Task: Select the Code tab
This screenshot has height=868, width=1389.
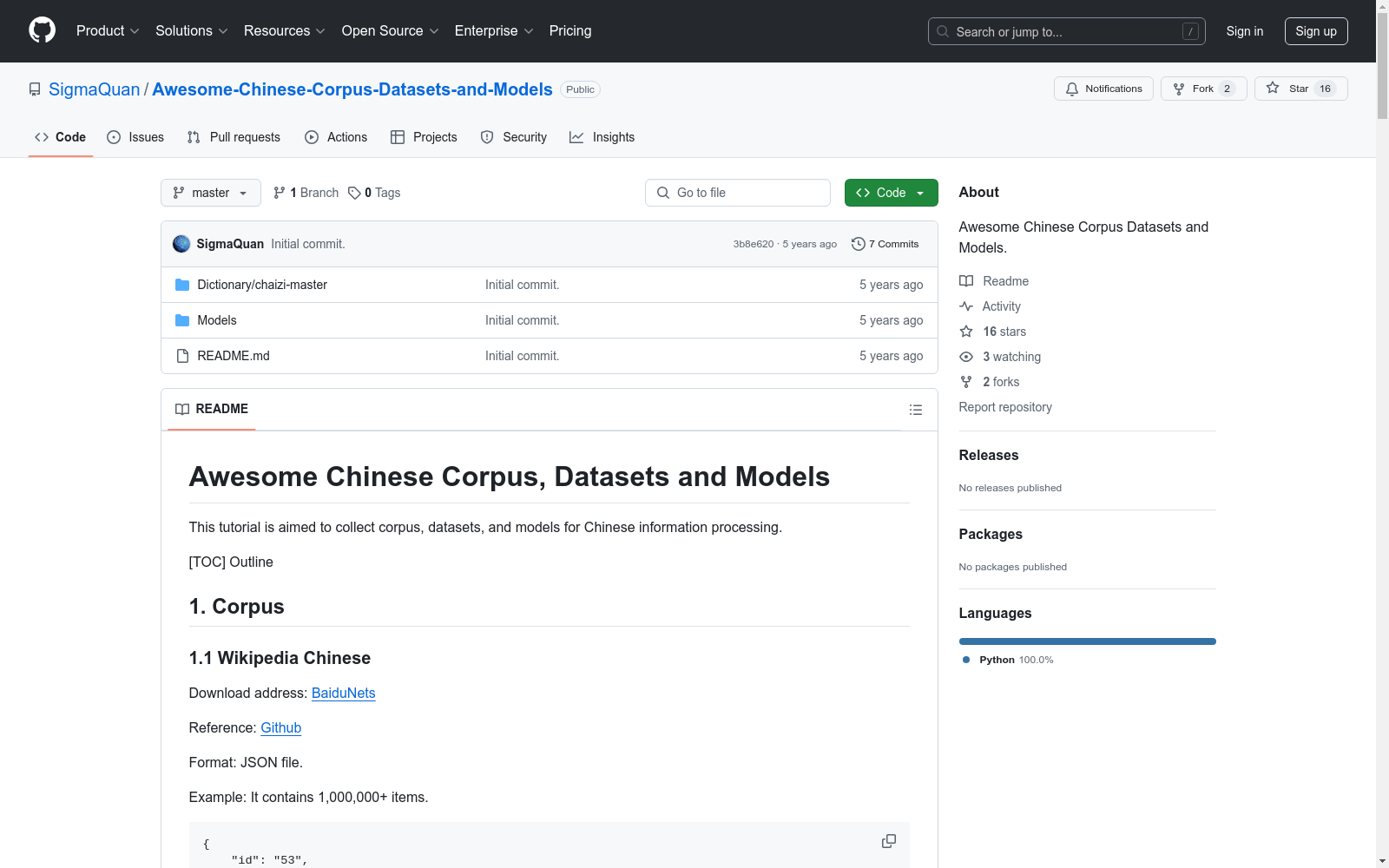Action: [x=61, y=137]
